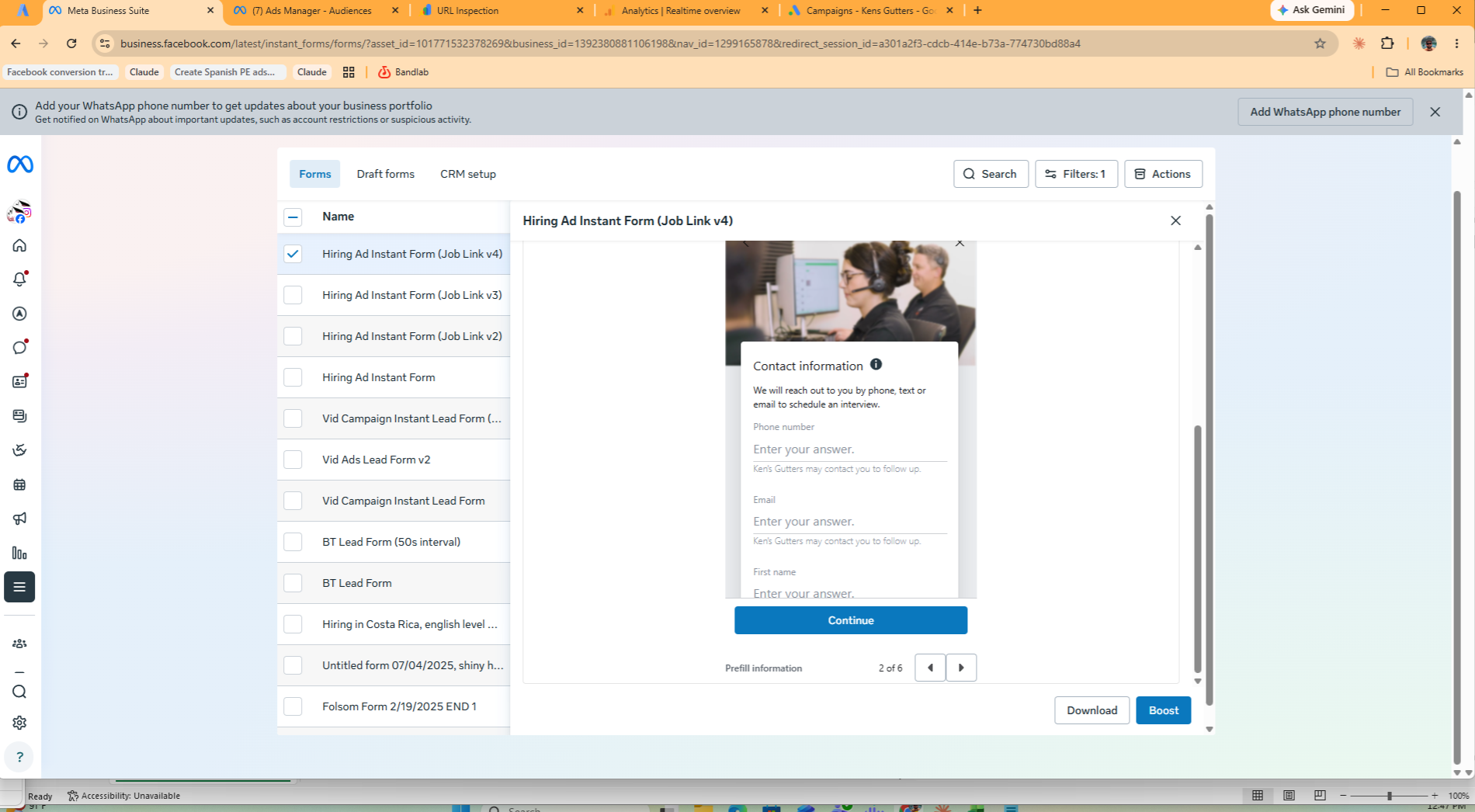Click the Meta logo icon
Viewport: 1475px width, 812px height.
(x=19, y=165)
